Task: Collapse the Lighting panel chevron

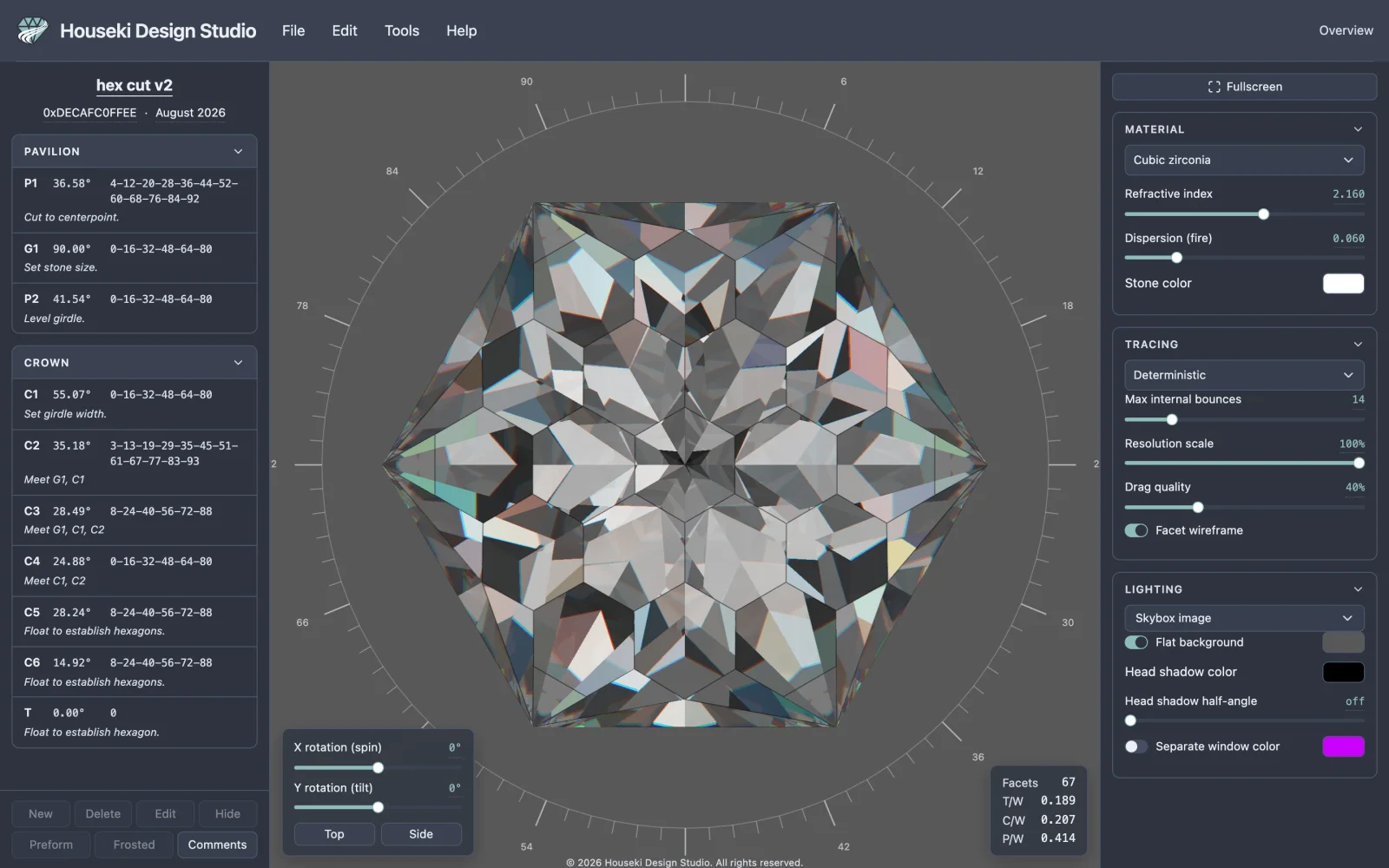Action: pyautogui.click(x=1358, y=589)
